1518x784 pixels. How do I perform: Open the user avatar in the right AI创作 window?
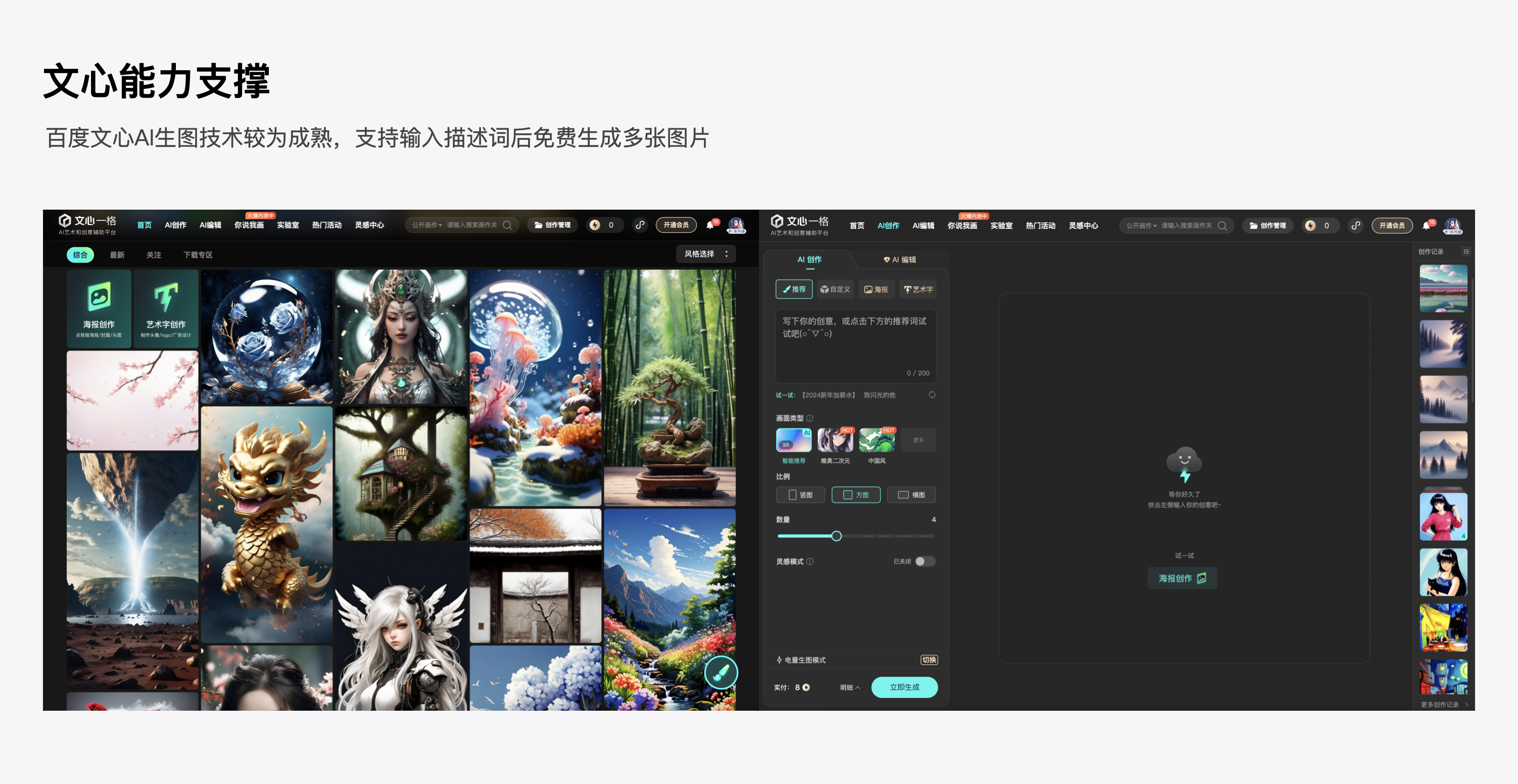click(x=1453, y=226)
